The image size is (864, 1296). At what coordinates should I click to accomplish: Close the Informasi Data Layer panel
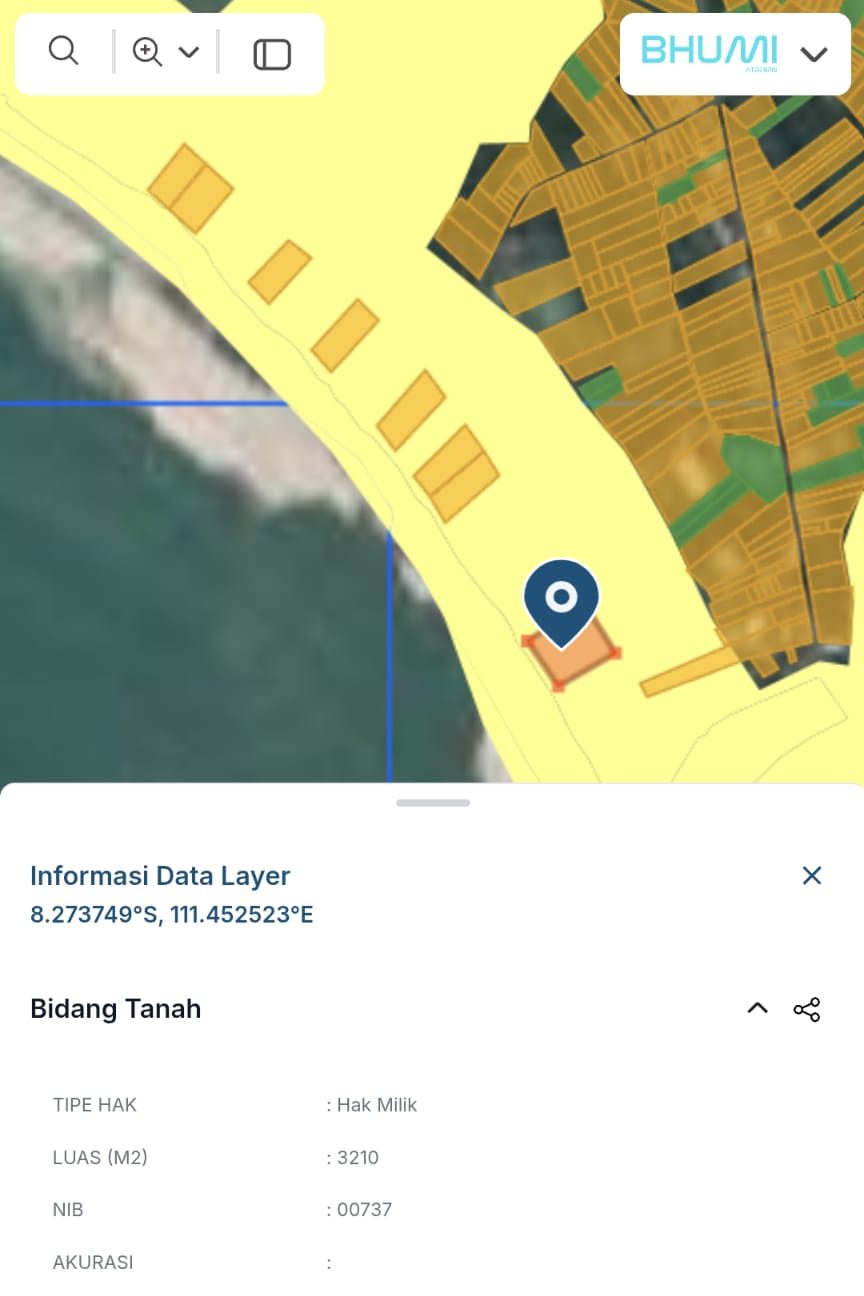tap(812, 875)
